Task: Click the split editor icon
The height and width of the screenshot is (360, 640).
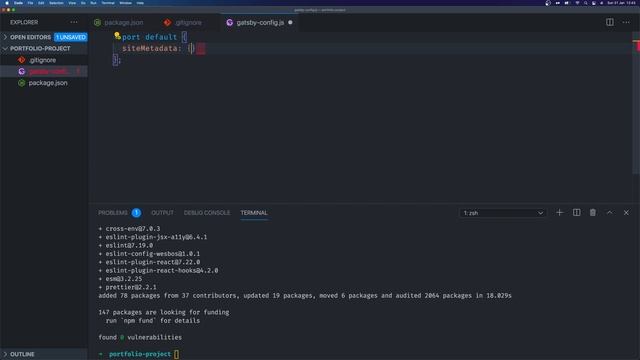Action: (609, 22)
